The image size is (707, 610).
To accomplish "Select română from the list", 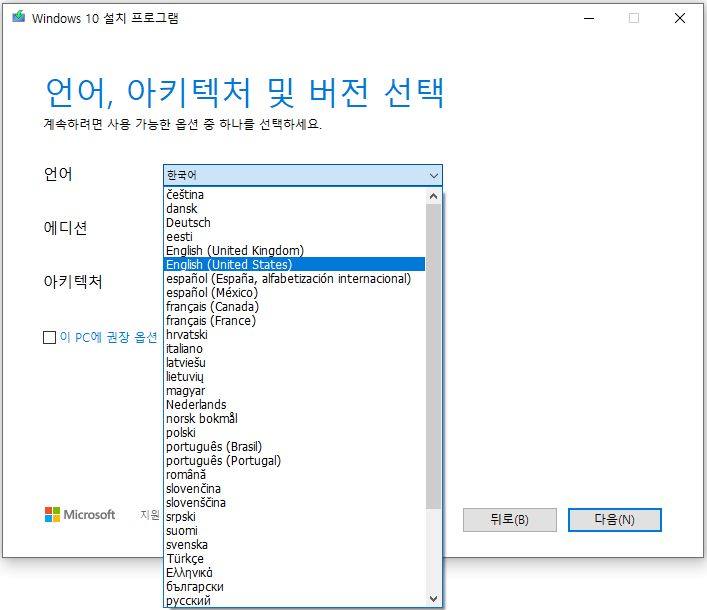I will point(294,474).
